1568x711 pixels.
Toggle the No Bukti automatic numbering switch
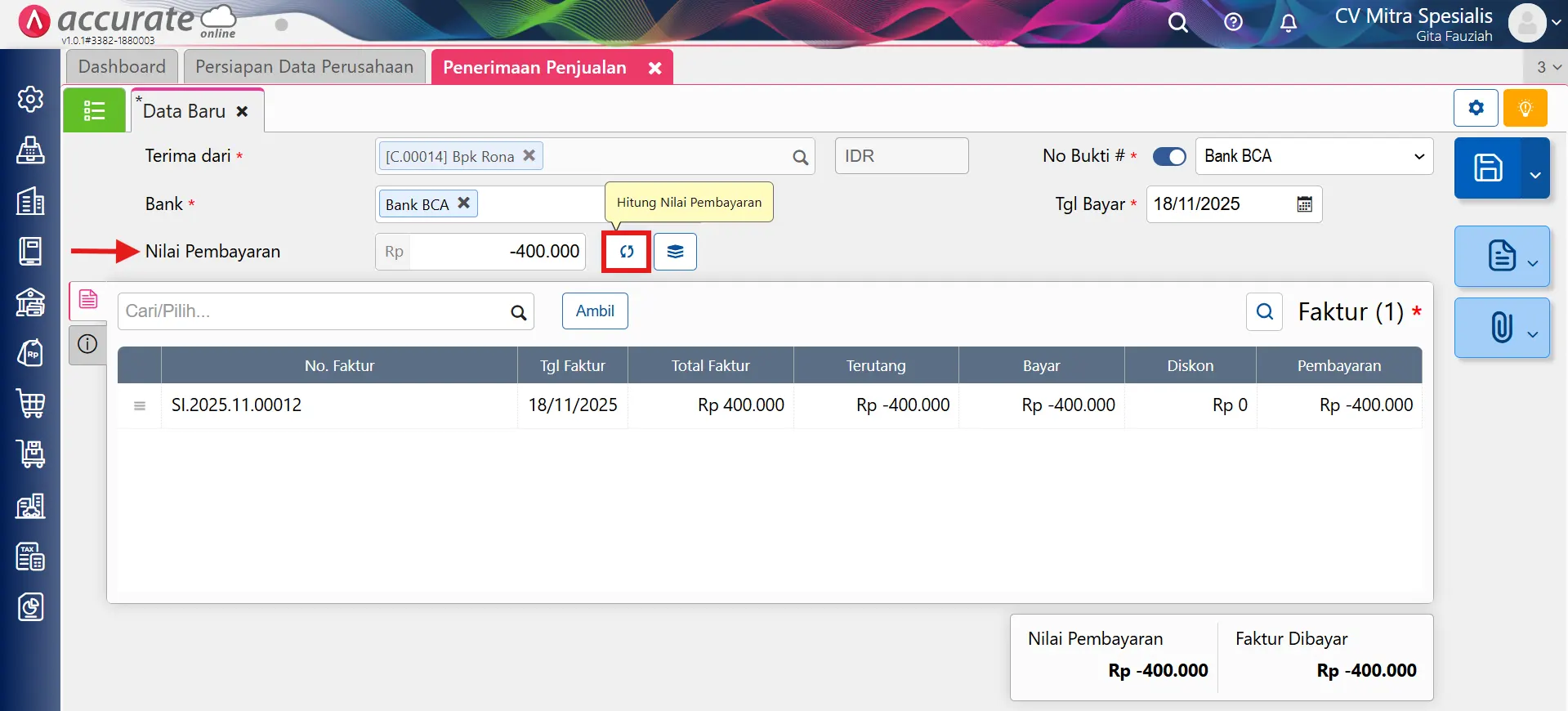tap(1168, 156)
